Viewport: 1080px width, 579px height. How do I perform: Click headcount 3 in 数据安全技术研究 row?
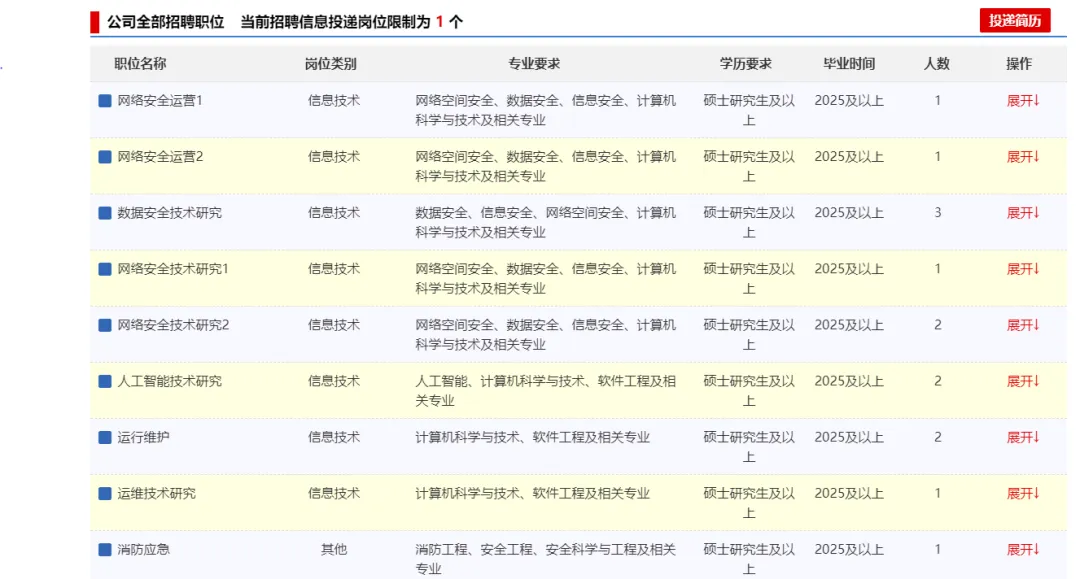937,213
